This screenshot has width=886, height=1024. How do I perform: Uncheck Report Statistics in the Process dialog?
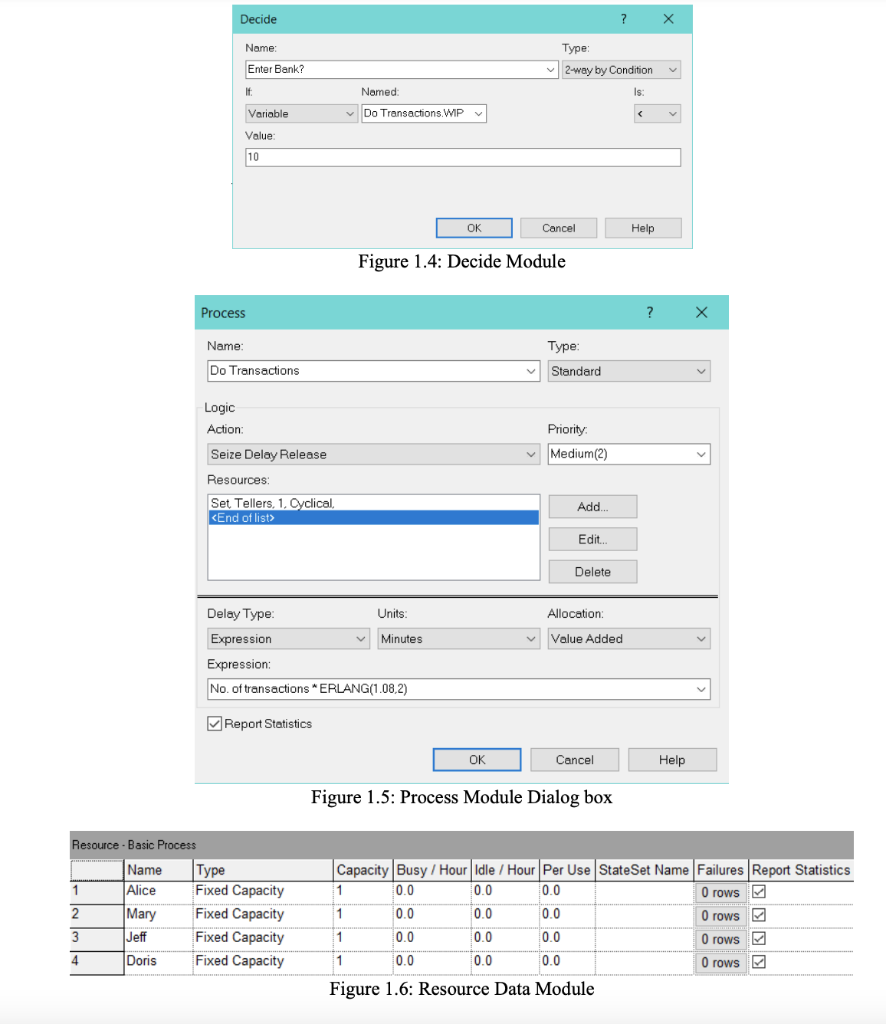tap(213, 723)
